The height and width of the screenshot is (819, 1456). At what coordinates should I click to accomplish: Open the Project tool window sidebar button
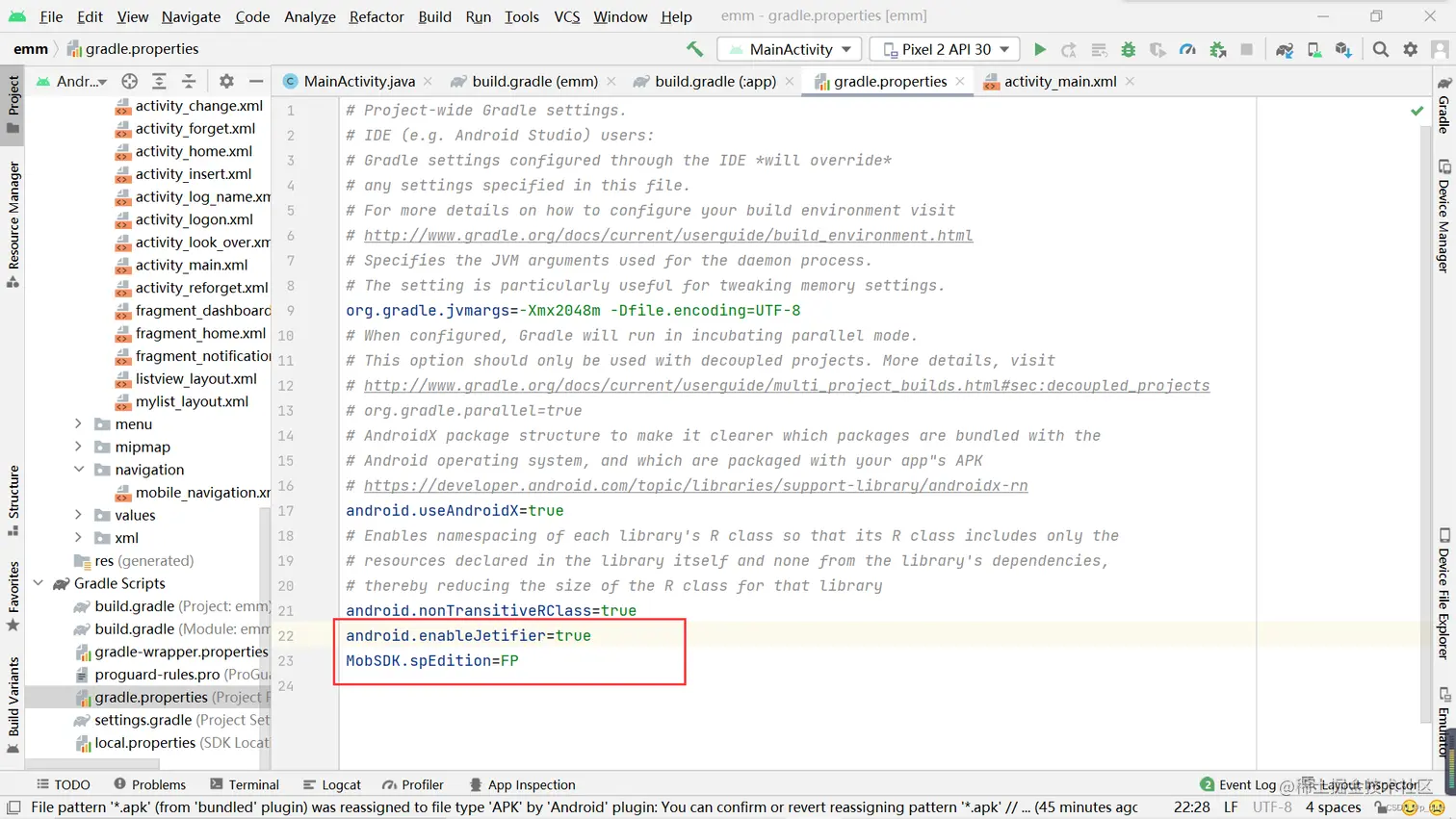point(13,105)
